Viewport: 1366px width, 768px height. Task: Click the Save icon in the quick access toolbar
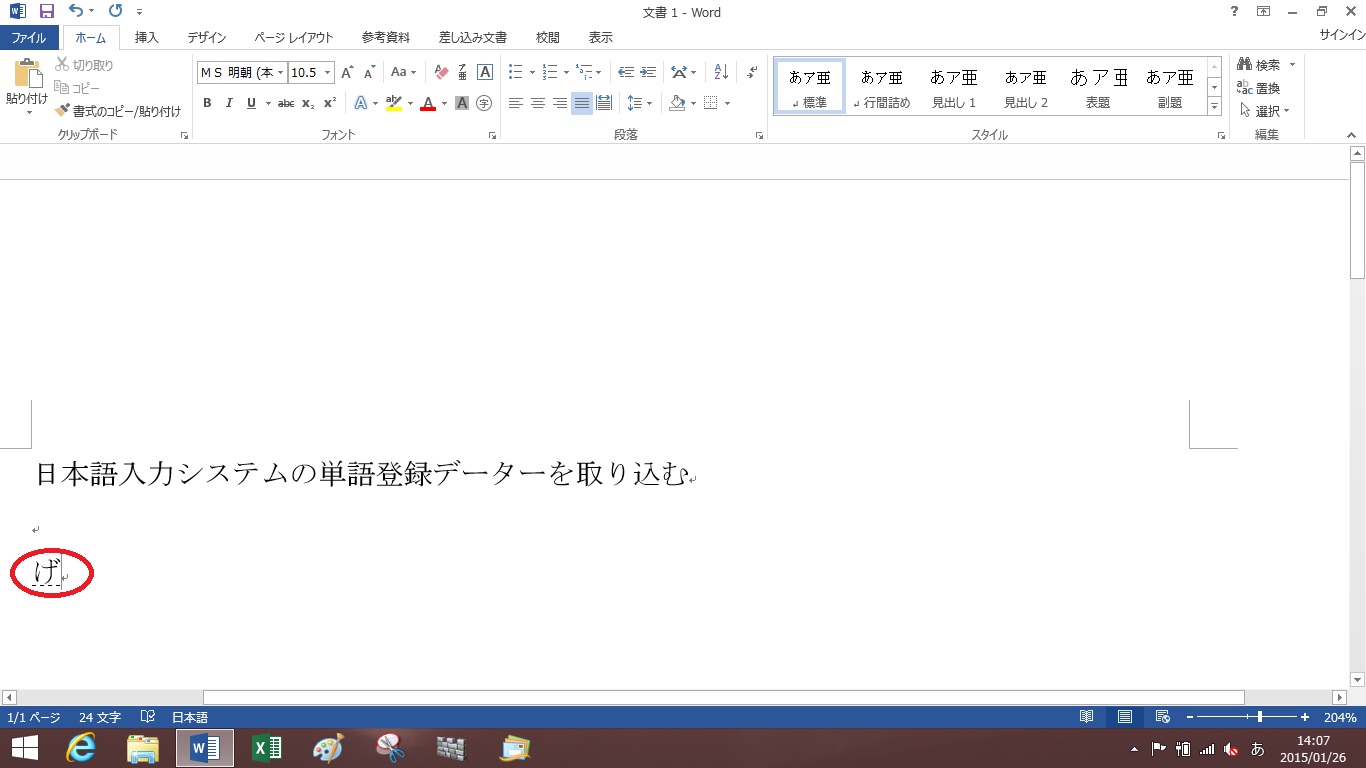[47, 12]
